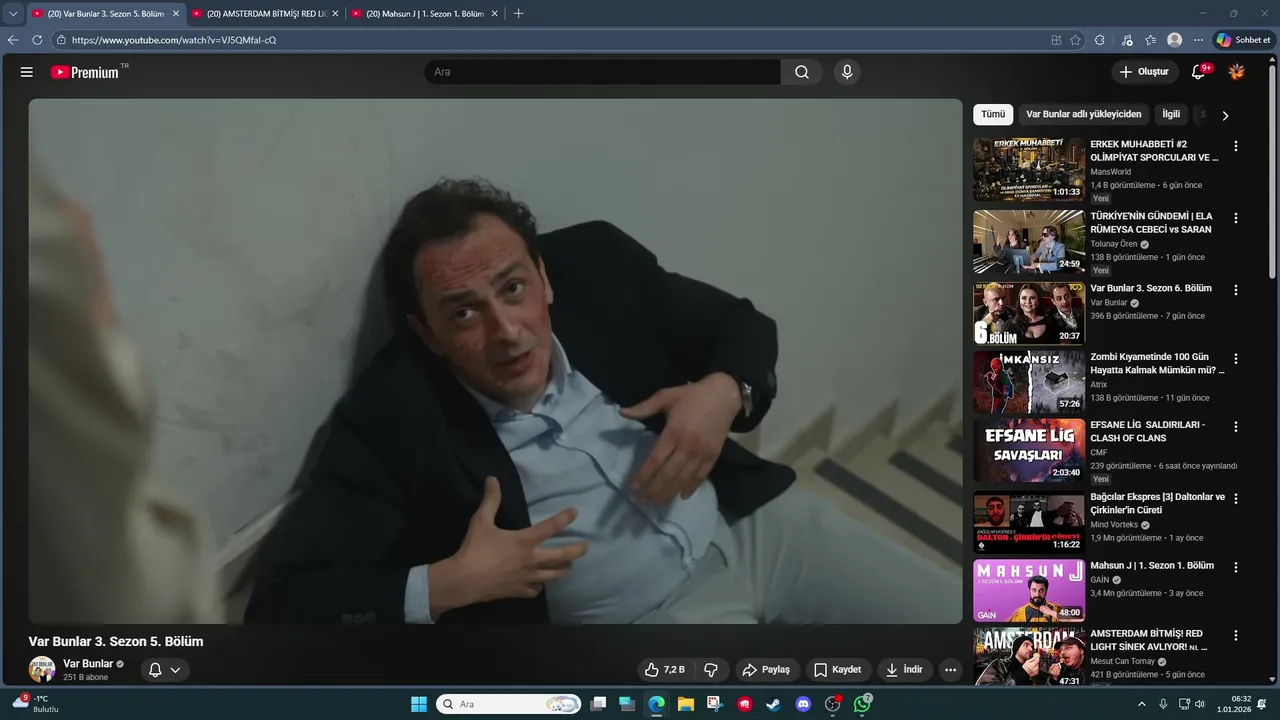1280x720 pixels.
Task: Click into the YouTube Ara search field
Action: (x=603, y=72)
